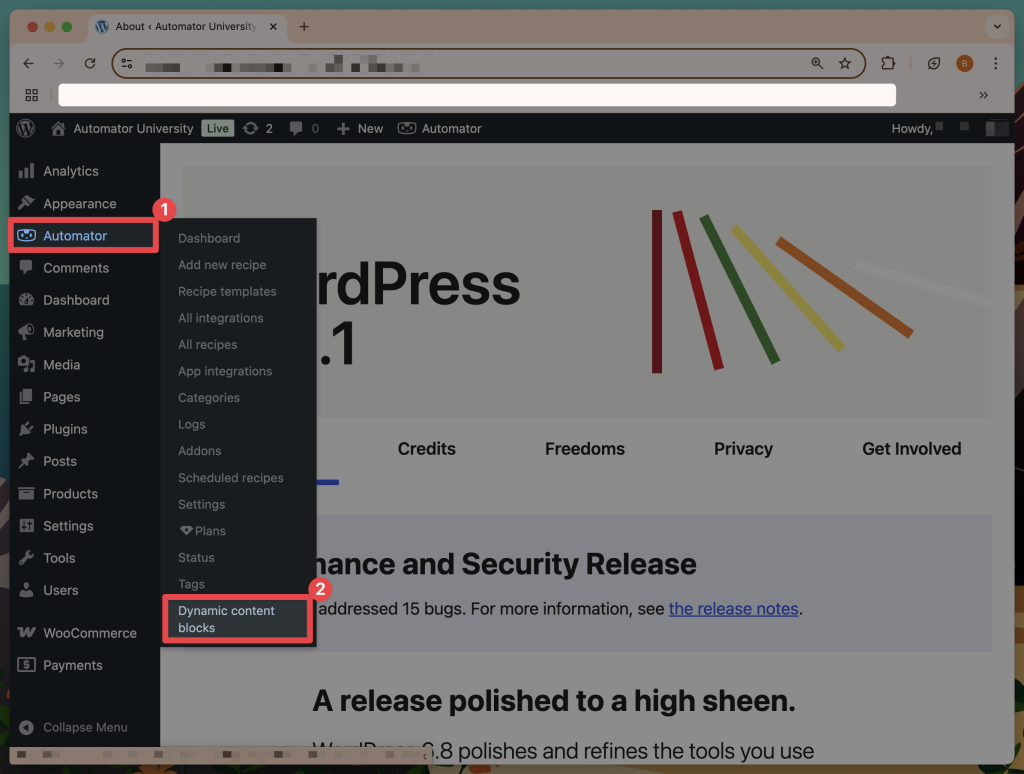
Task: Click the Appearance paintbrush icon
Action: pyautogui.click(x=27, y=203)
